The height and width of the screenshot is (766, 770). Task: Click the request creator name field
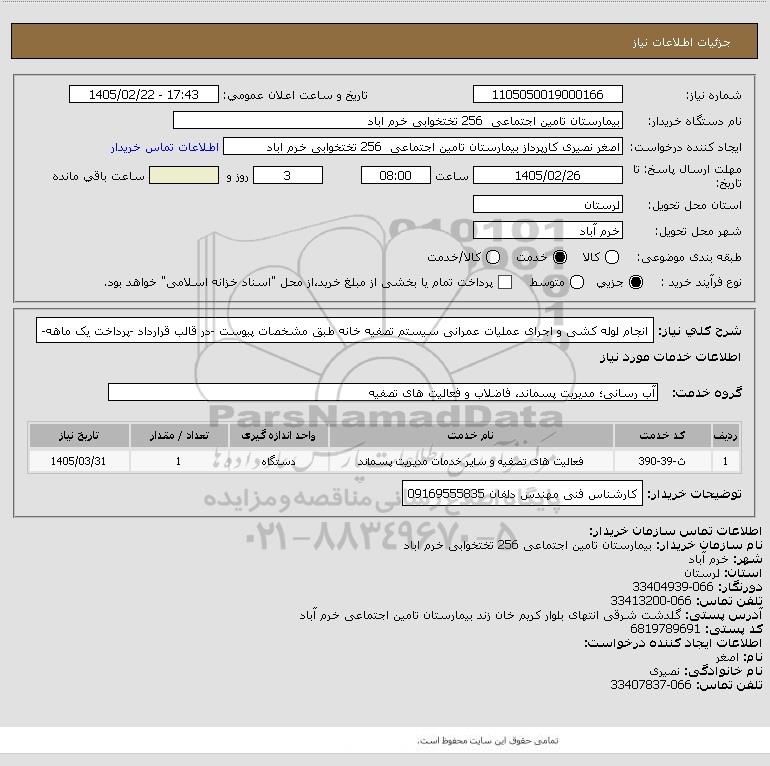click(423, 147)
